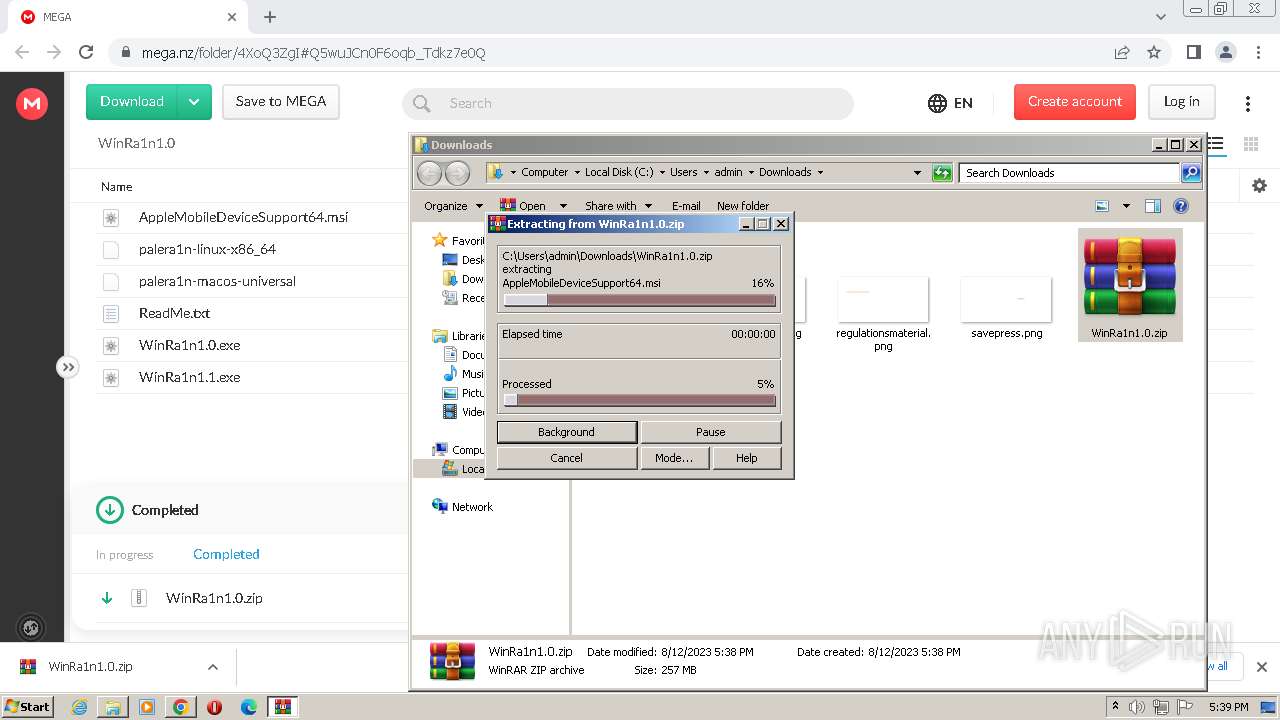The width and height of the screenshot is (1280, 720).
Task: Open the Download options dropdown arrow
Action: pos(195,102)
